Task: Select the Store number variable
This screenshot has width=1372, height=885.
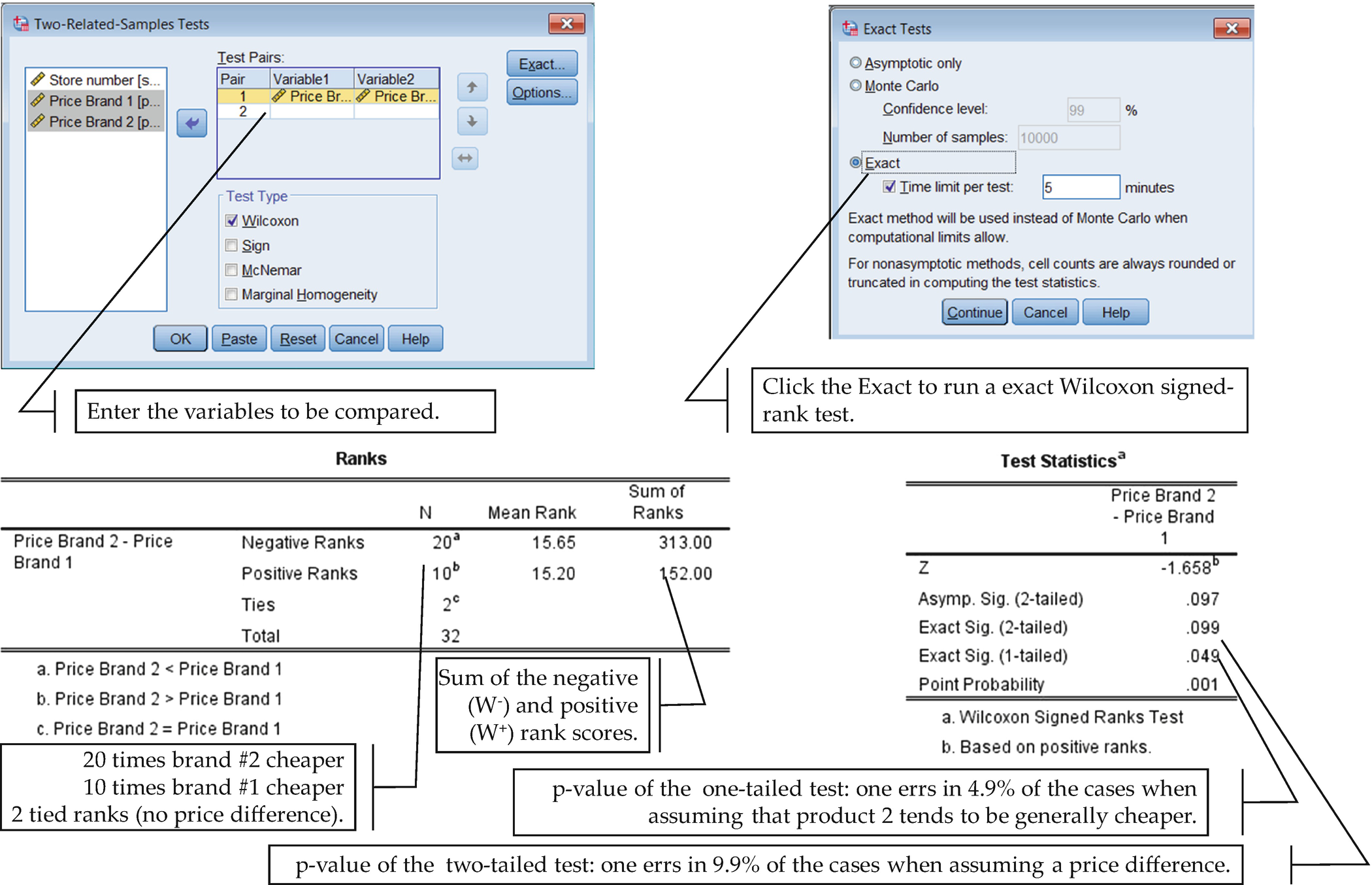Action: (x=96, y=80)
